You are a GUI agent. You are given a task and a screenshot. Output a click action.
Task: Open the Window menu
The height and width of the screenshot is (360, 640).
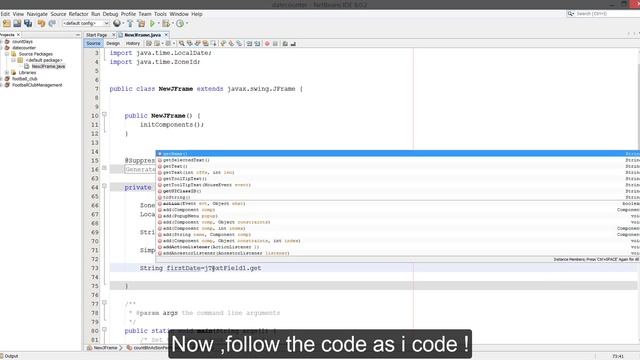[179, 14]
